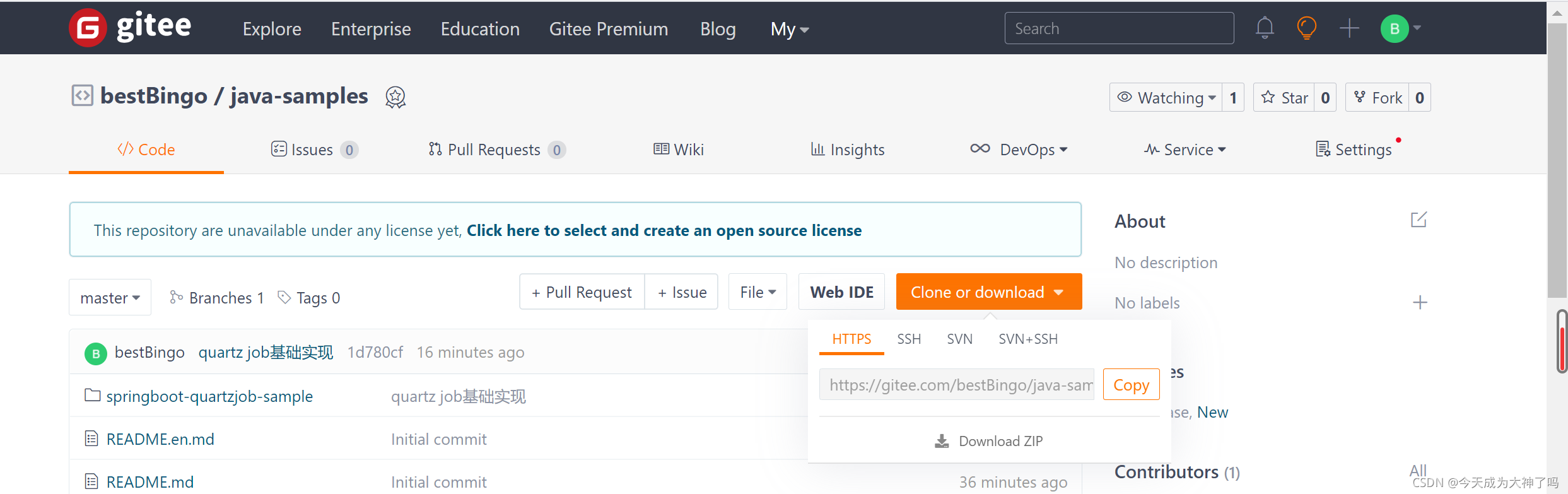Viewport: 1568px width, 494px height.
Task: Open Branches 1 link
Action: (217, 298)
